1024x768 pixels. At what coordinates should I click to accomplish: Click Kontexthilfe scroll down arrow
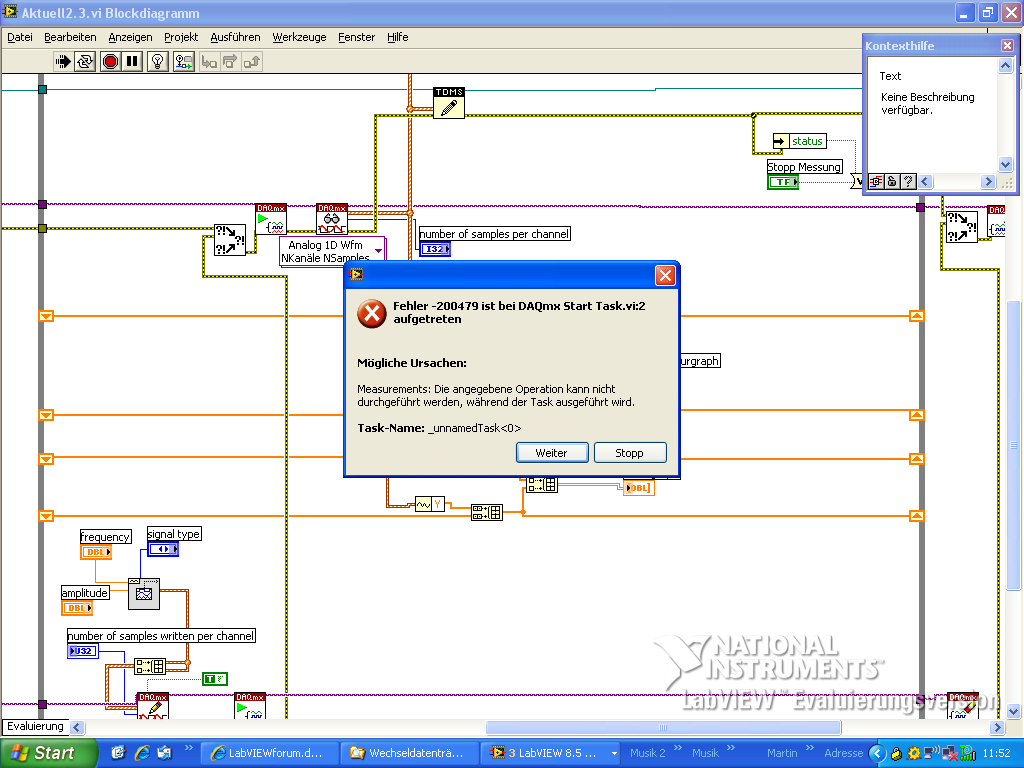click(1006, 164)
